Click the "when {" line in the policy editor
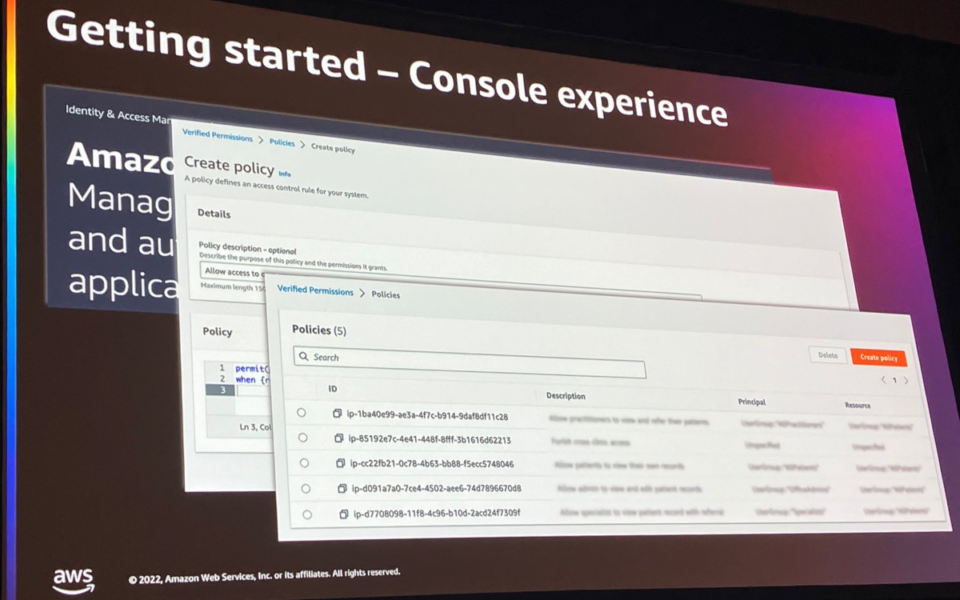 click(x=252, y=380)
